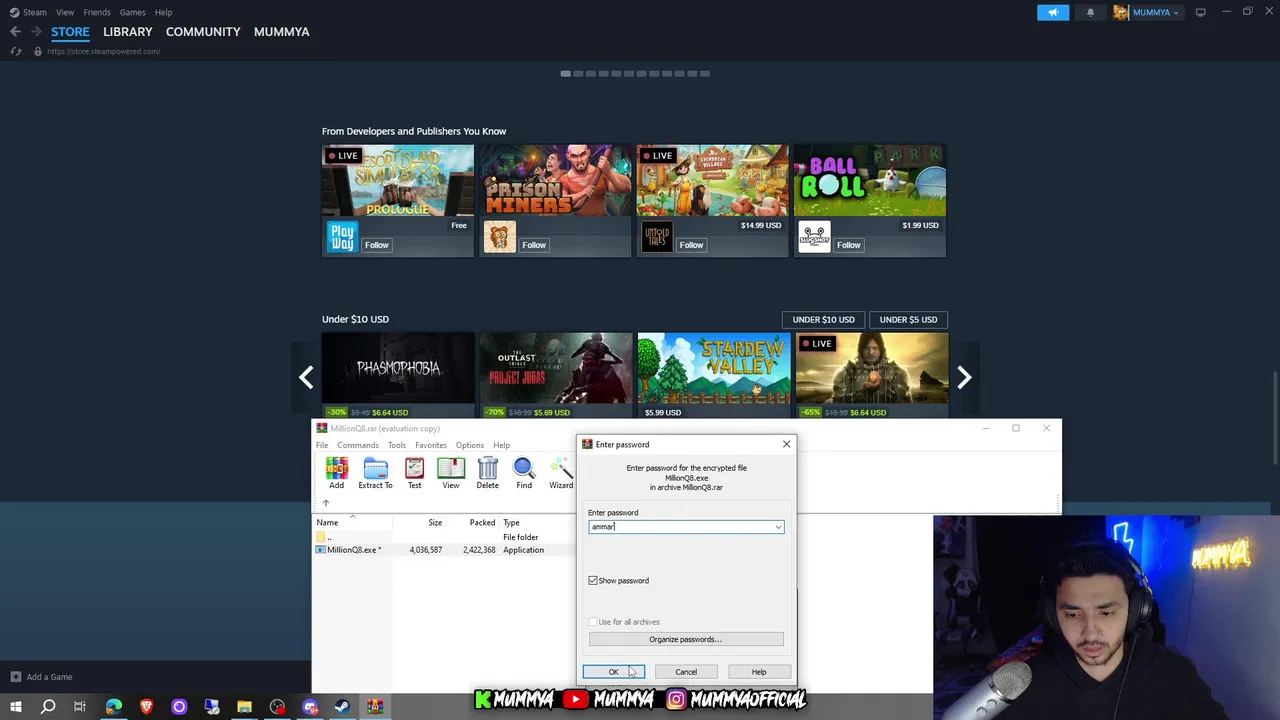Screen dimensions: 1280x720
Task: Go forward with Steam's forward arrow
Action: point(36,32)
